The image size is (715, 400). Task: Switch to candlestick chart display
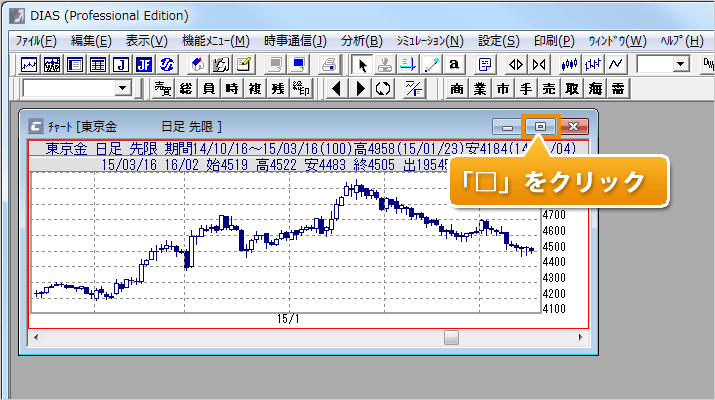[570, 64]
